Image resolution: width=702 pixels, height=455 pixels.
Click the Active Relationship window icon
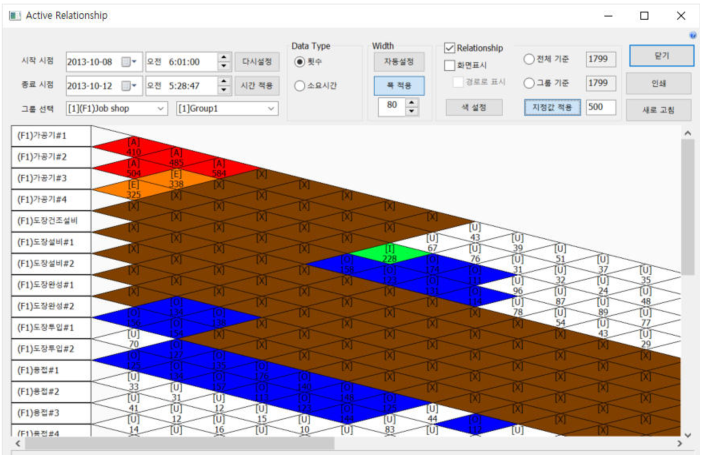coord(14,16)
